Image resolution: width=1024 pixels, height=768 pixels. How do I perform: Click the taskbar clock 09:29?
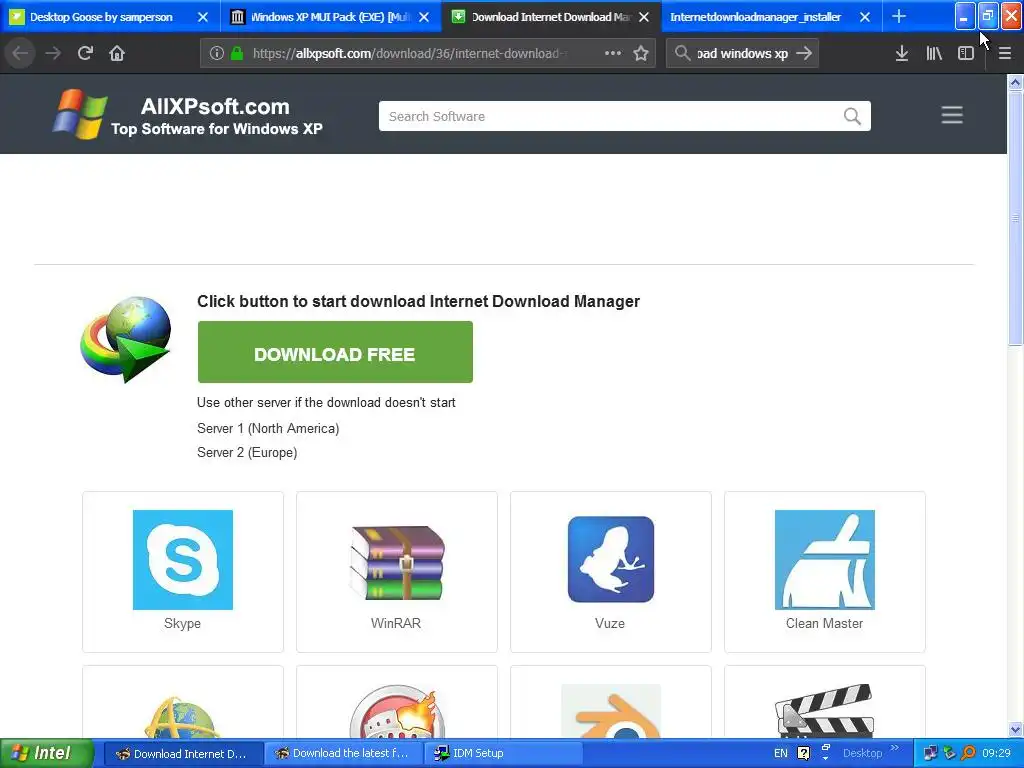click(997, 753)
